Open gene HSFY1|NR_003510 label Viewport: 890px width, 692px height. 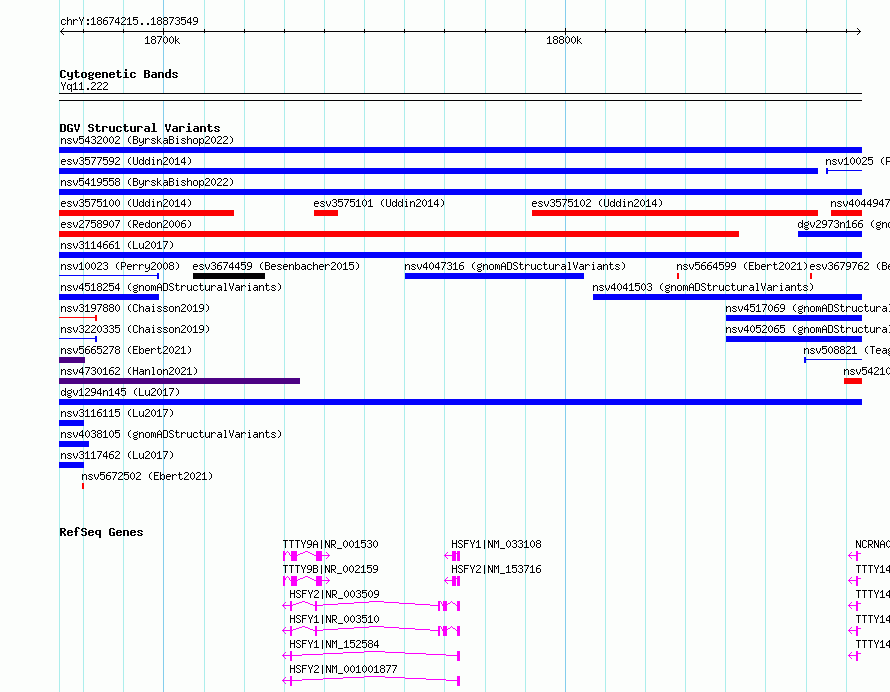(x=334, y=619)
